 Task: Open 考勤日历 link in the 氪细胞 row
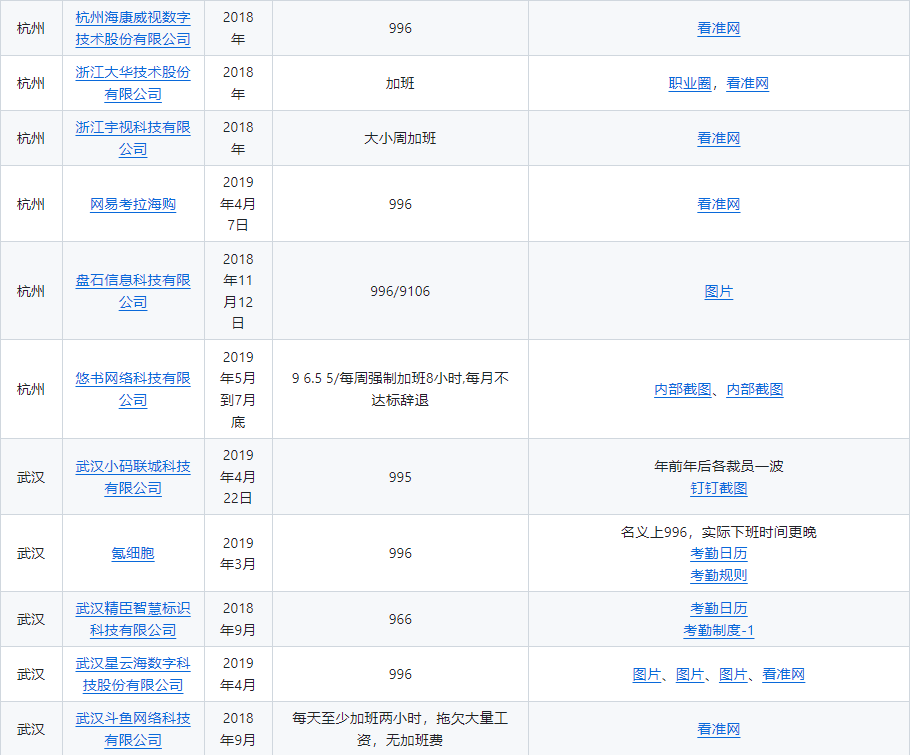(x=719, y=553)
